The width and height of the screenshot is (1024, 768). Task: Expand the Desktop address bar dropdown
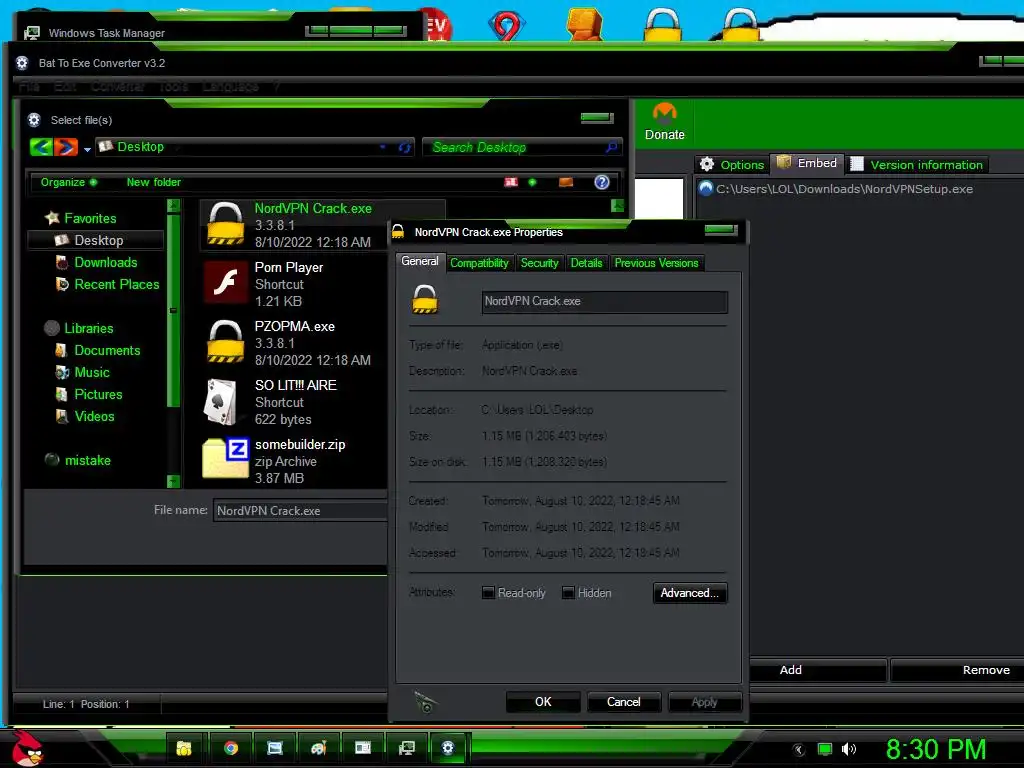coord(382,148)
